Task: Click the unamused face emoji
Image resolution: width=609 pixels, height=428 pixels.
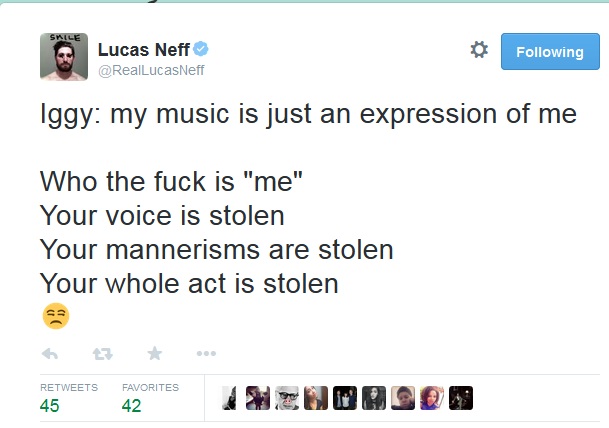Action: [x=56, y=316]
